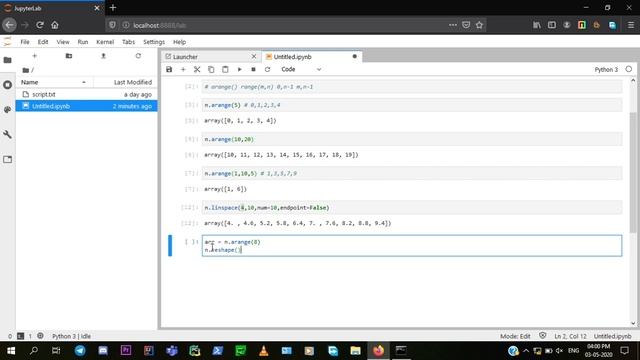The image size is (640, 360).
Task: Open the File menu
Action: (25, 42)
